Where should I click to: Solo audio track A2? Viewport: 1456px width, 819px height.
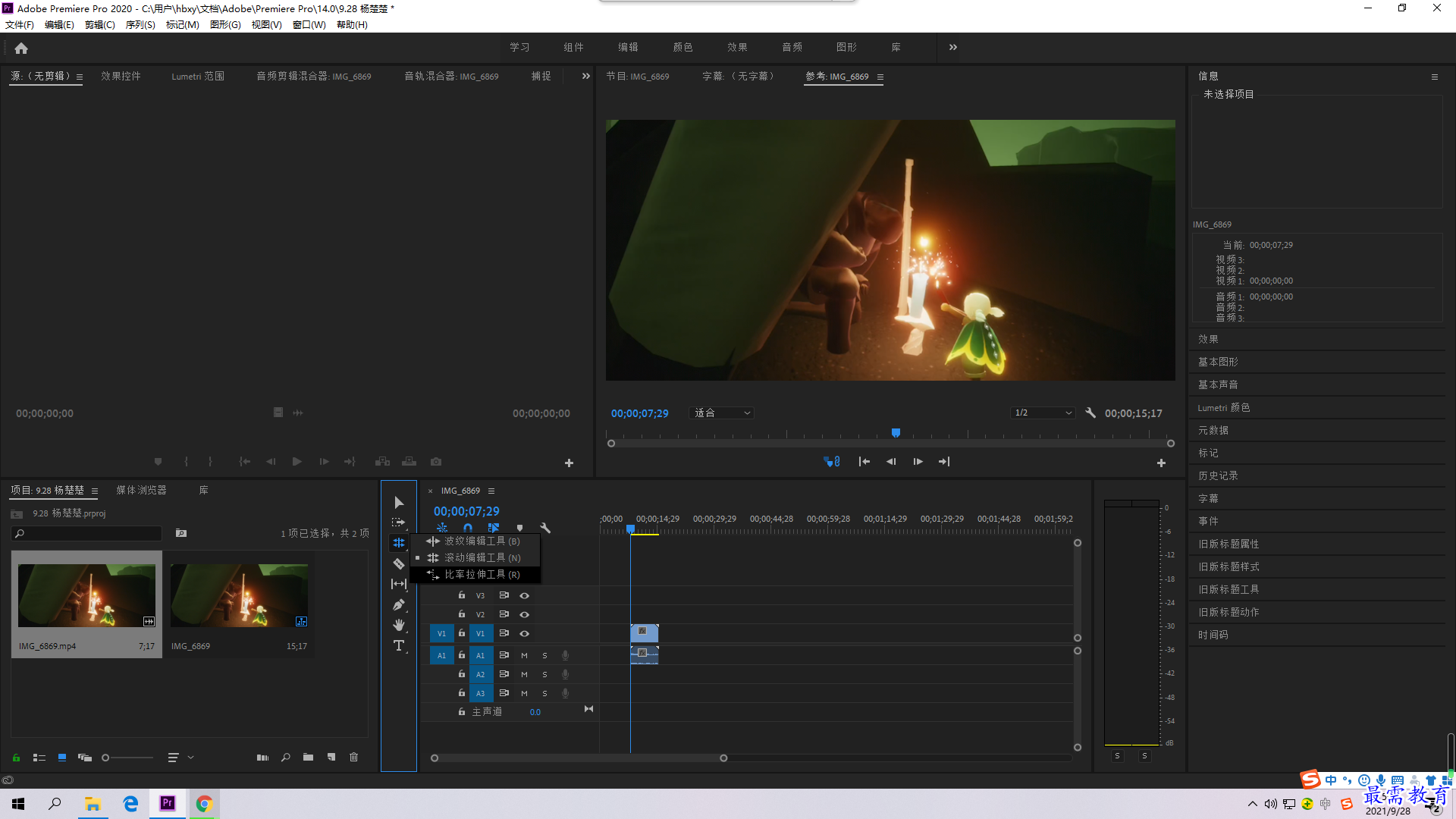click(x=544, y=674)
